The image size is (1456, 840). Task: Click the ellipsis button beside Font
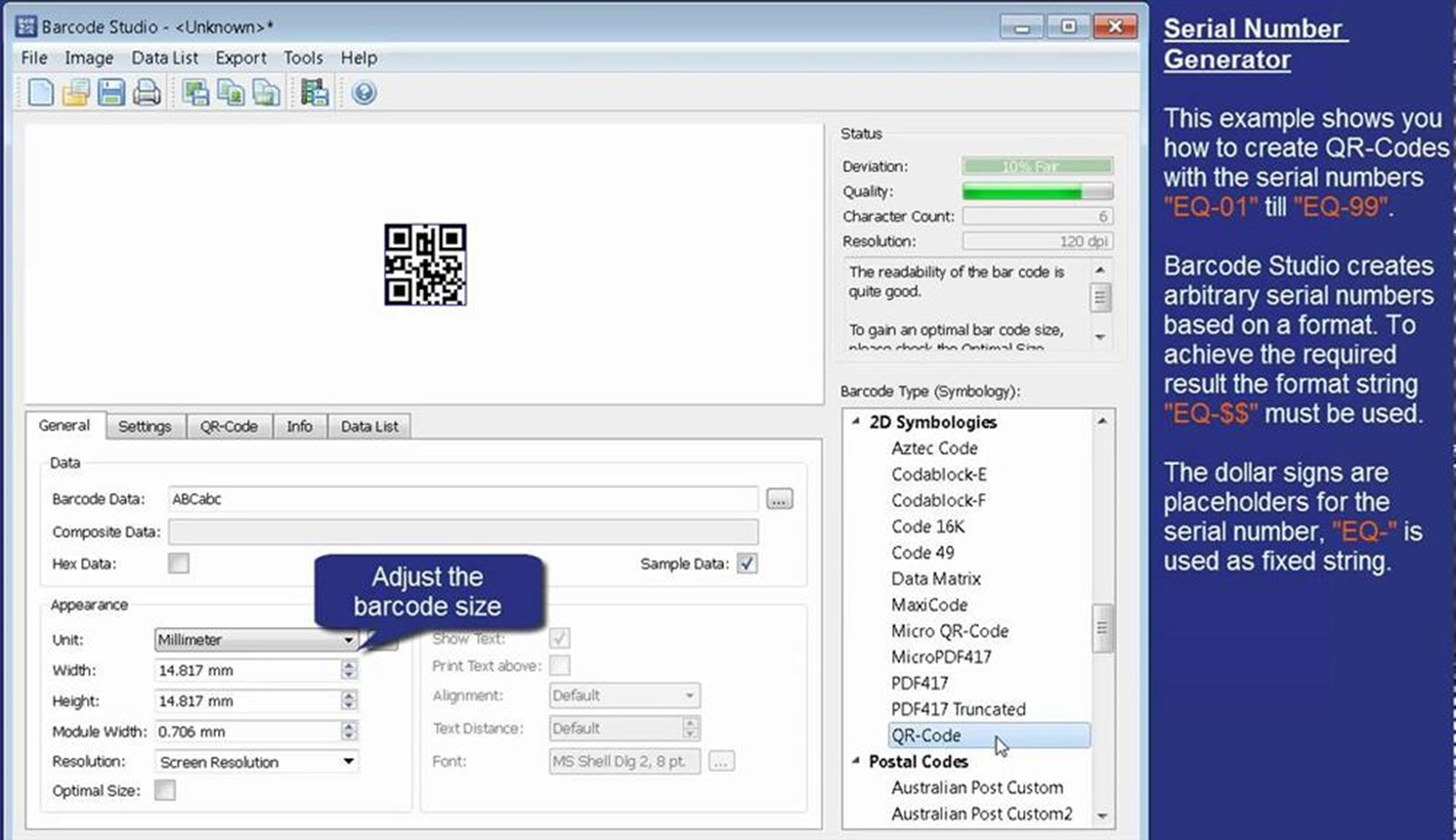(721, 761)
